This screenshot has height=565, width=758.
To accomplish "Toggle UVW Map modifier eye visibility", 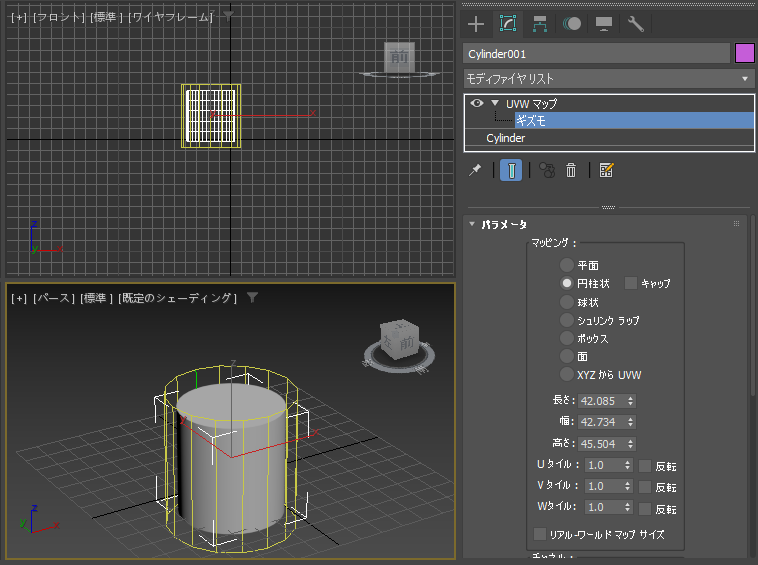I will [477, 103].
